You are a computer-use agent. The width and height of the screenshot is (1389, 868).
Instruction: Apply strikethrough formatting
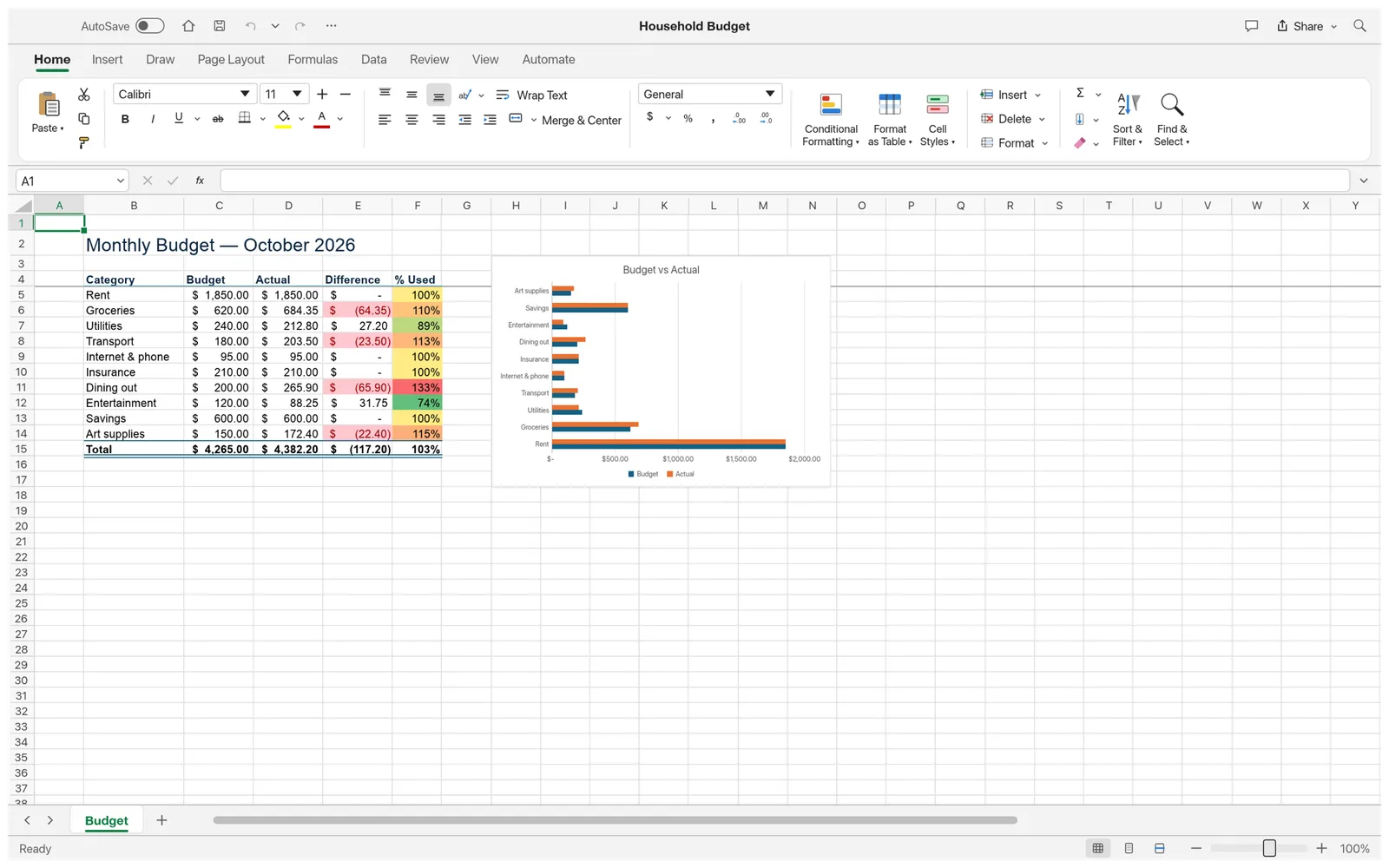click(x=218, y=119)
